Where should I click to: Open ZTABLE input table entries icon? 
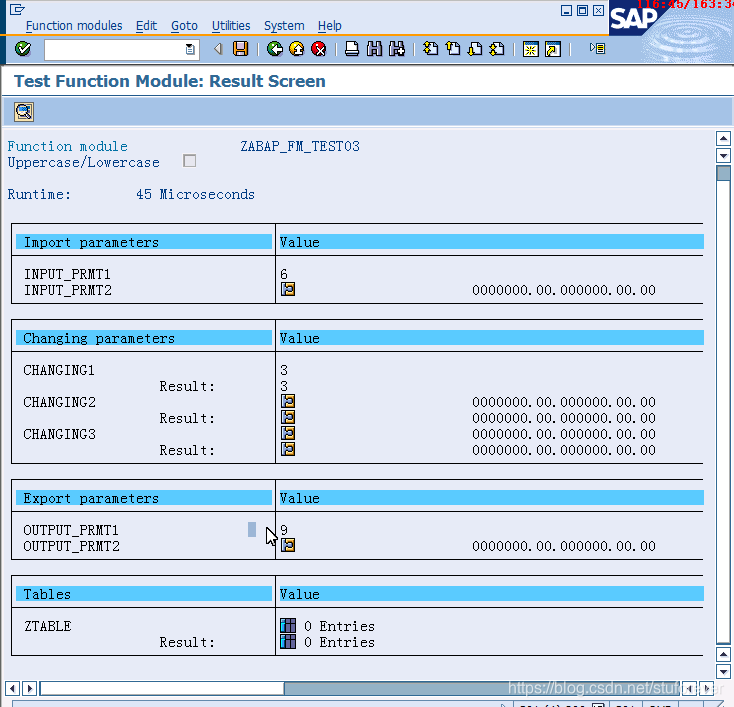pos(288,626)
